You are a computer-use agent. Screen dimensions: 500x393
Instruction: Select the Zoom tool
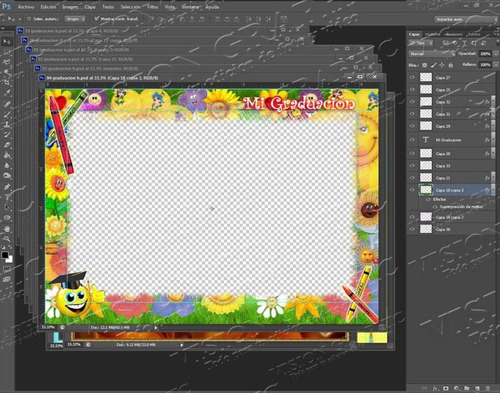tap(6, 239)
